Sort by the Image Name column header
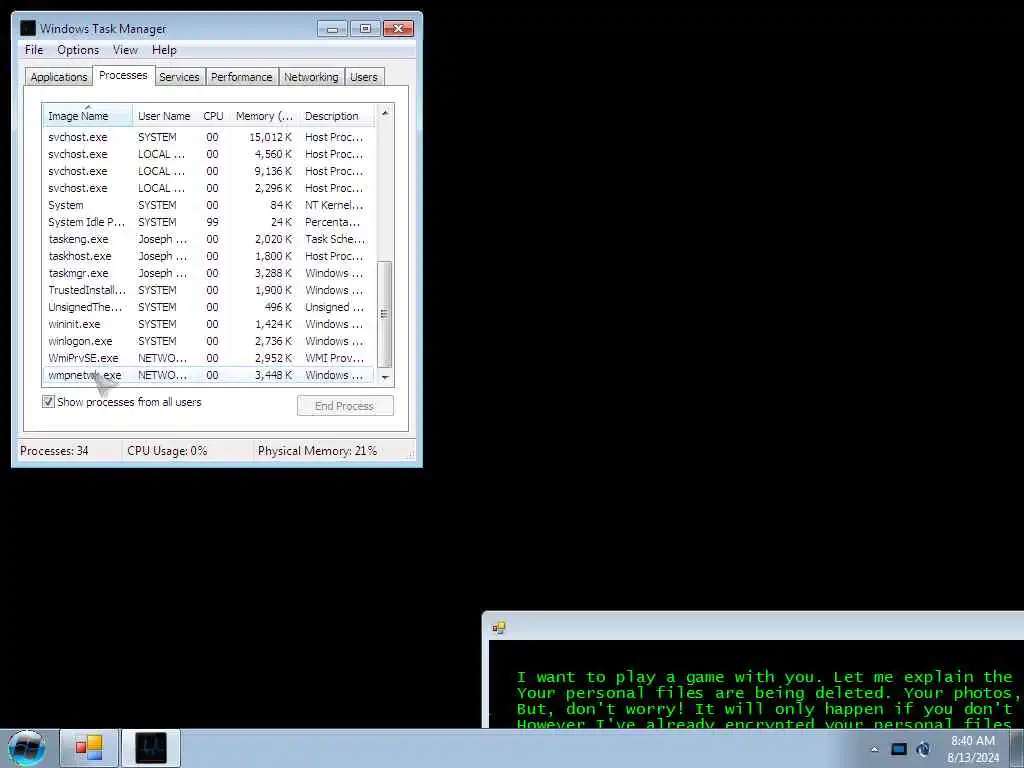1024x768 pixels. (x=88, y=116)
